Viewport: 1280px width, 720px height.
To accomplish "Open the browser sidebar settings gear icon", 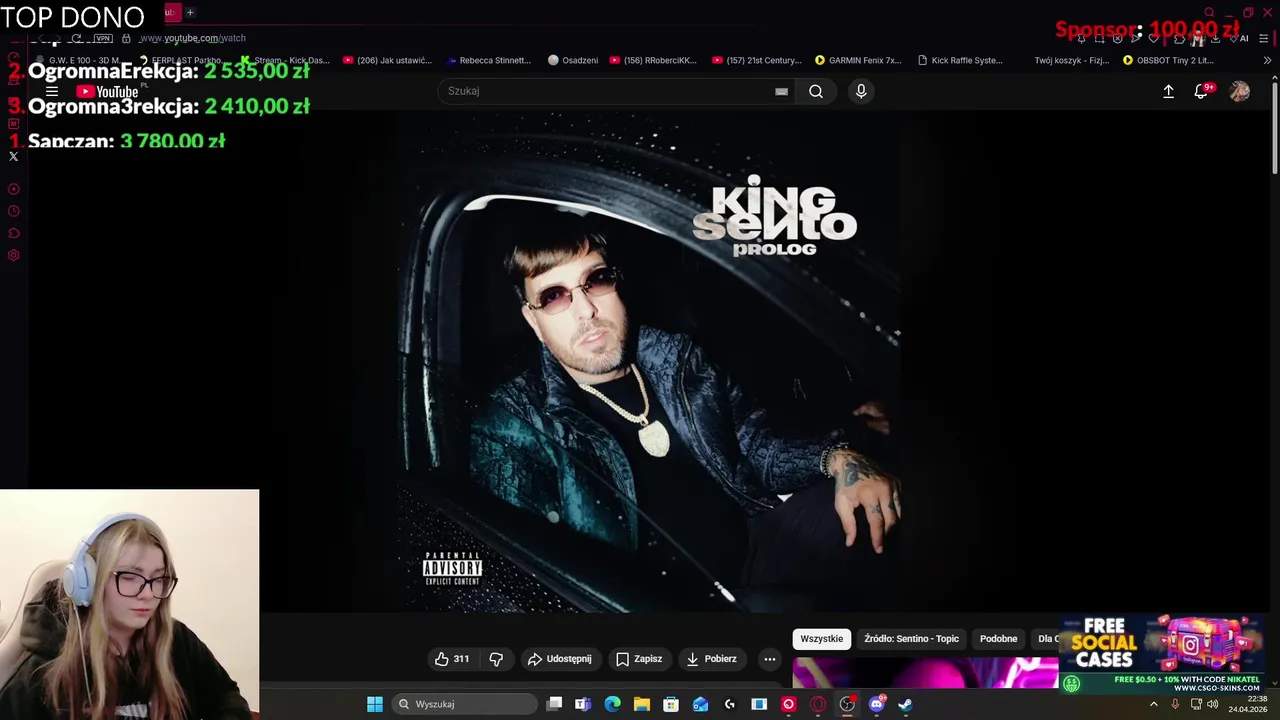I will (x=13, y=255).
